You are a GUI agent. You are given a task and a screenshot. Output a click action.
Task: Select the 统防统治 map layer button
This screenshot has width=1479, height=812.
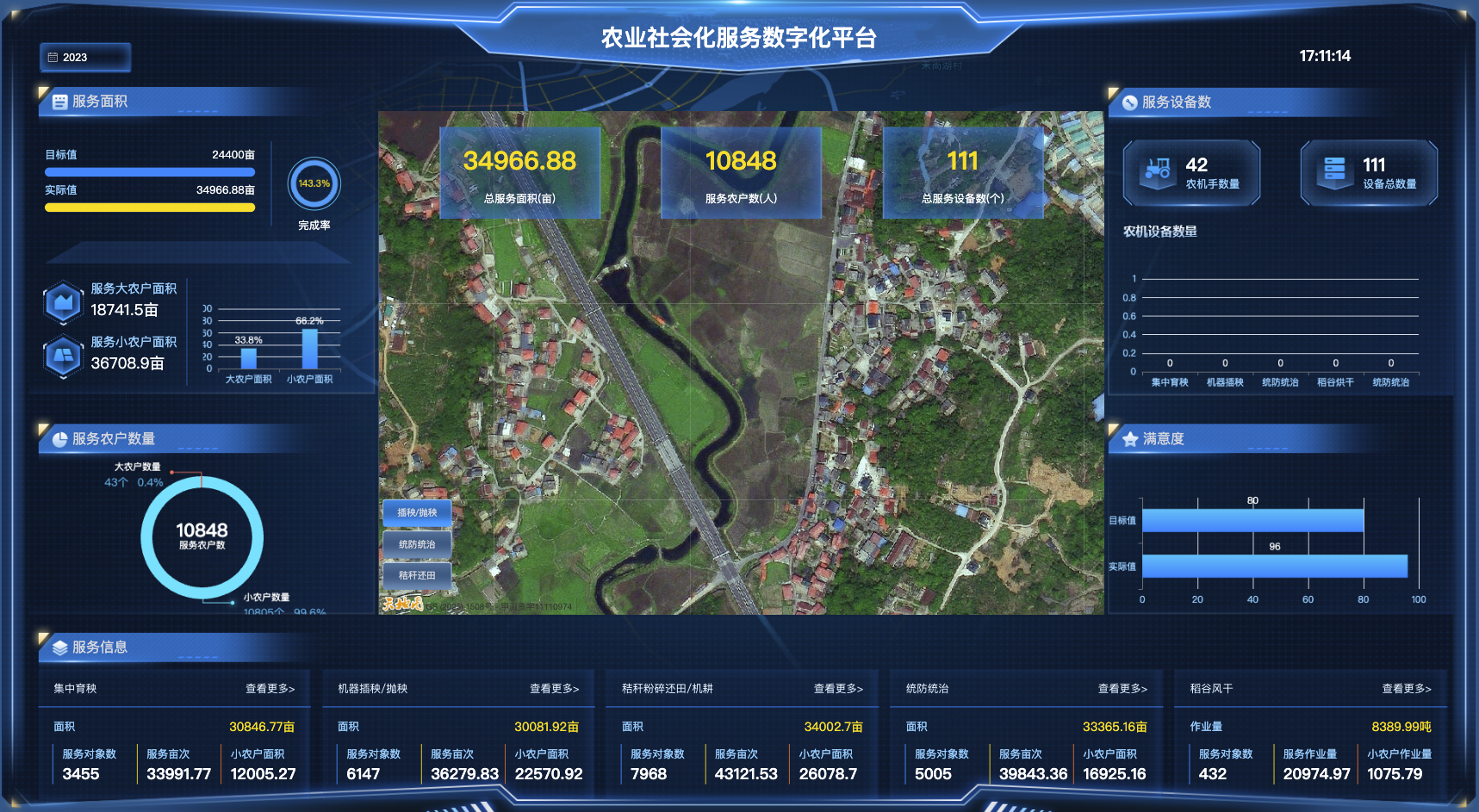(x=417, y=544)
